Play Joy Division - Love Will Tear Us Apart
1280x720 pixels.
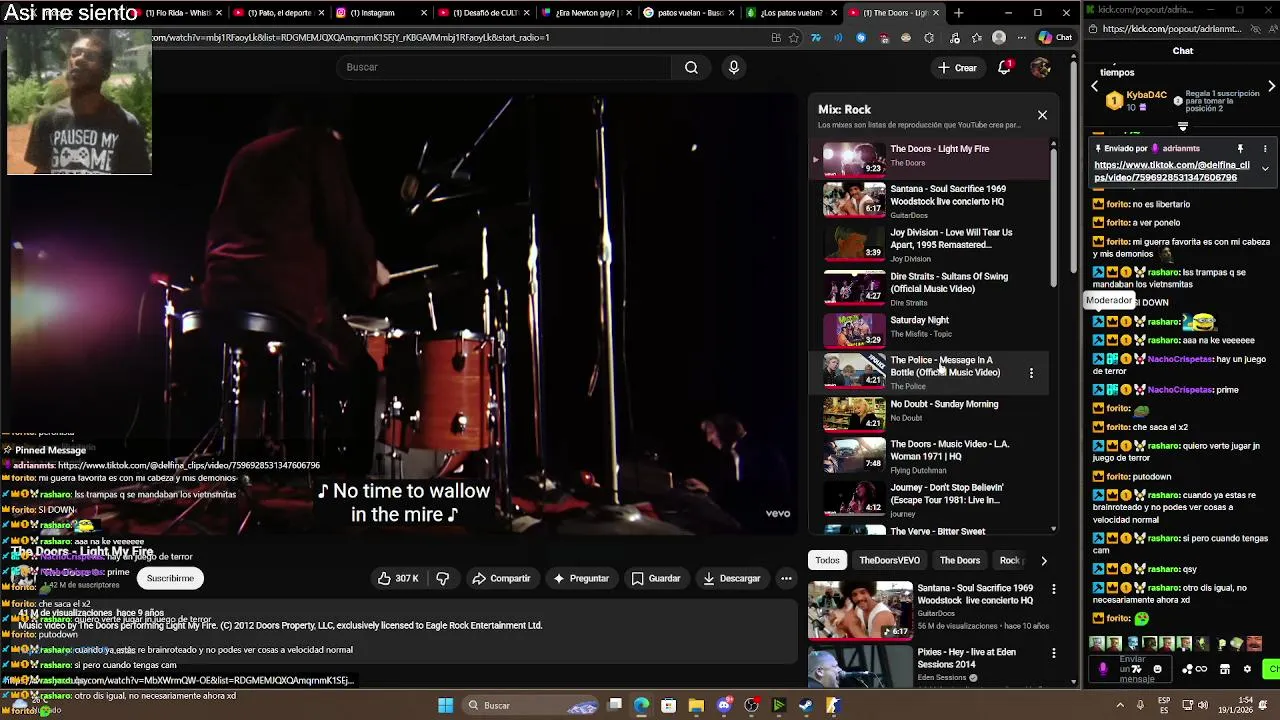click(930, 245)
